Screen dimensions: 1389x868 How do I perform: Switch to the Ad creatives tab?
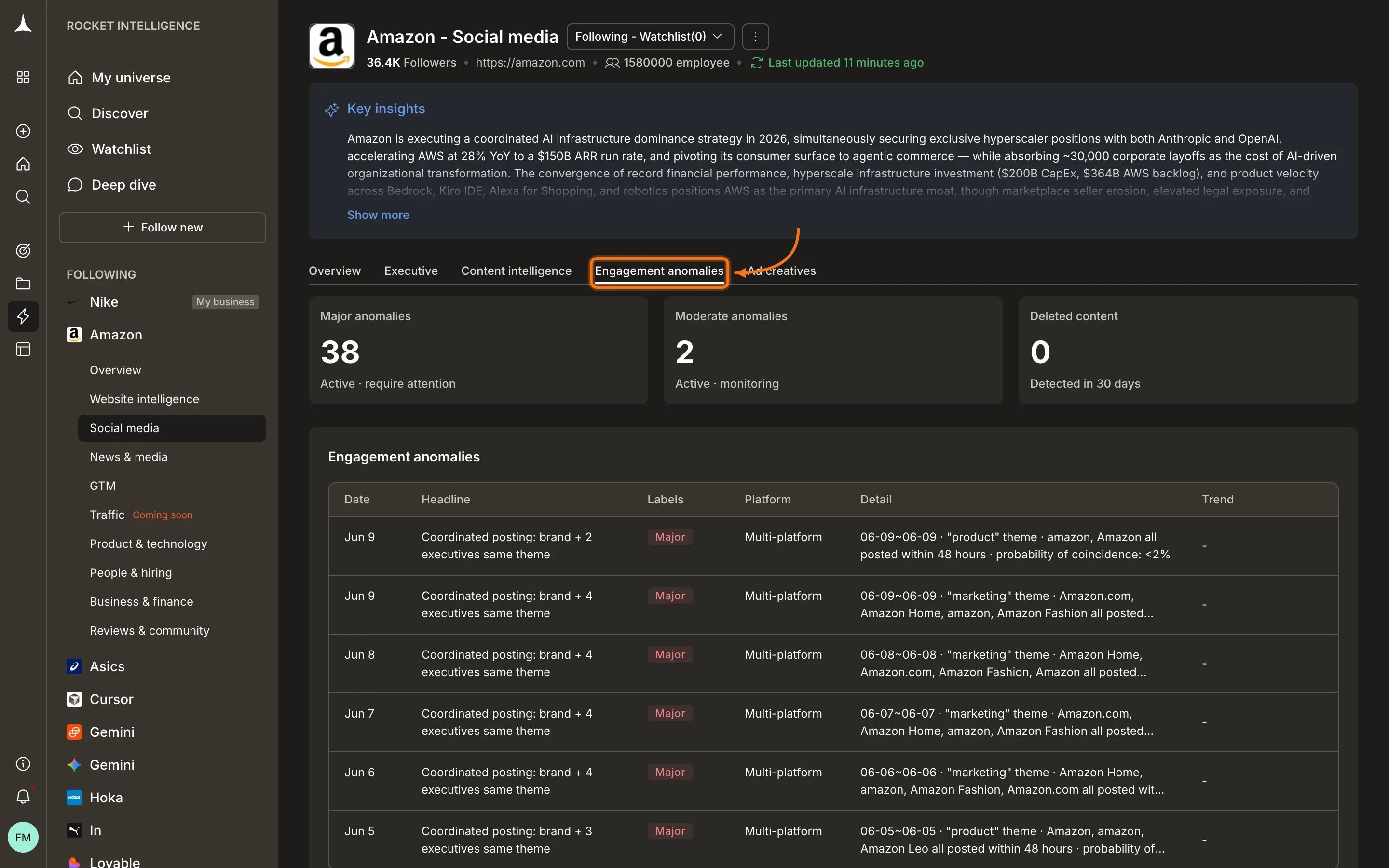[x=781, y=271]
